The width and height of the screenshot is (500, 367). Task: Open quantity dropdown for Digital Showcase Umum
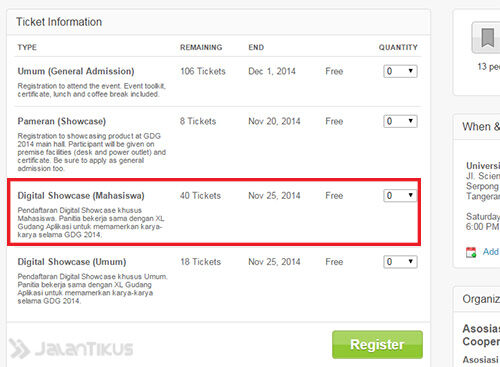coord(400,262)
